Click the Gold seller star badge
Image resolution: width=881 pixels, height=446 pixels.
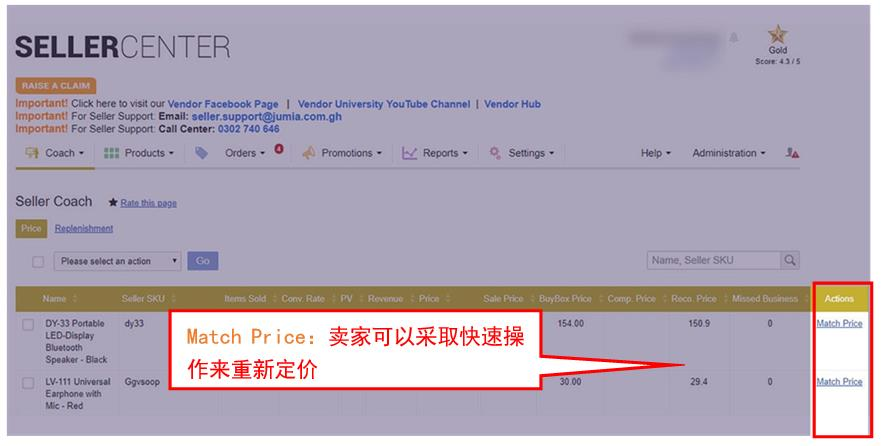[x=778, y=34]
